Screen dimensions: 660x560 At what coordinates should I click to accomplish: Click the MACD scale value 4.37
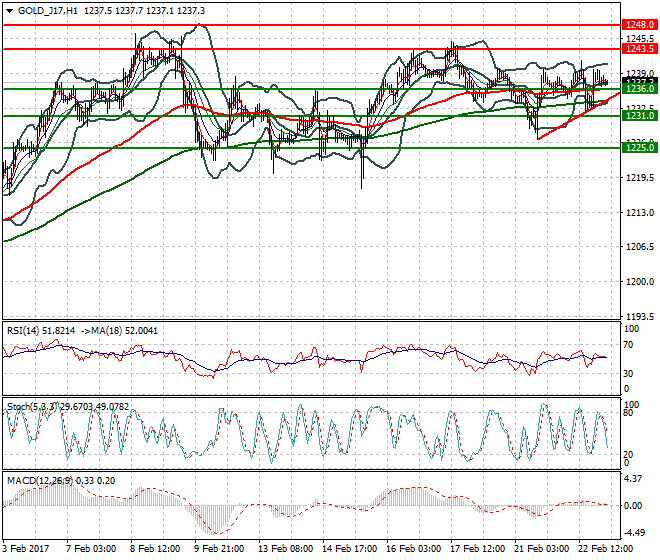(x=633, y=479)
